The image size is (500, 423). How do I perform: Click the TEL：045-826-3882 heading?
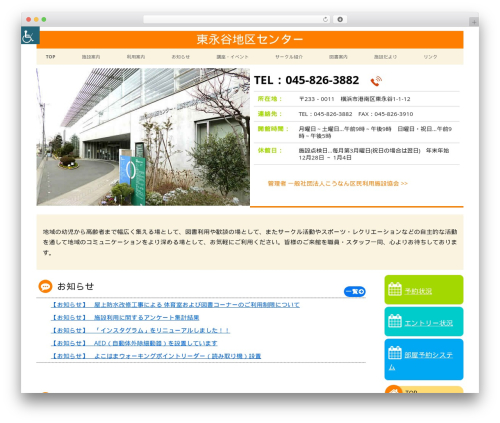306,80
